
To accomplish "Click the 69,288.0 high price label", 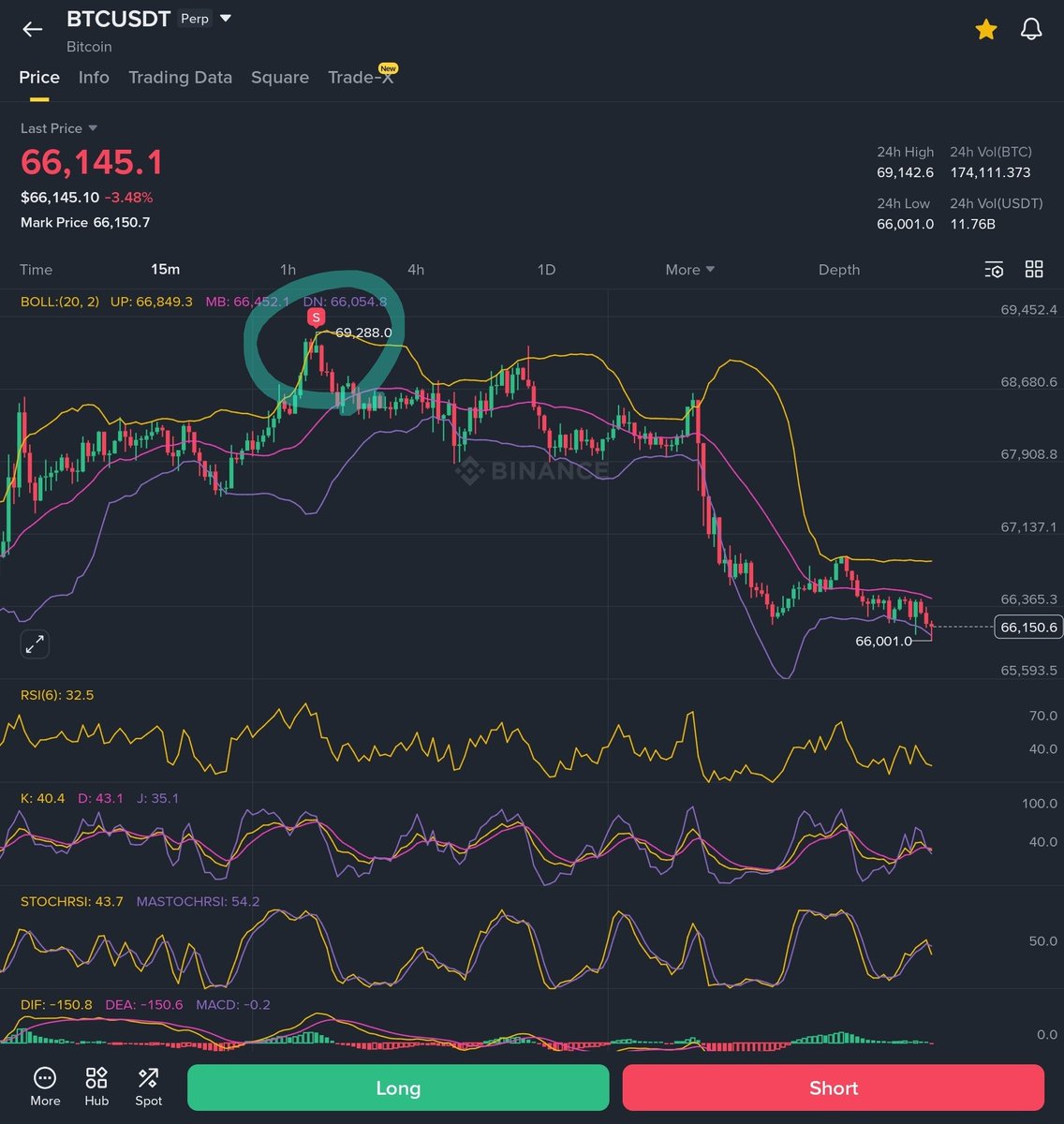I will 363,333.
